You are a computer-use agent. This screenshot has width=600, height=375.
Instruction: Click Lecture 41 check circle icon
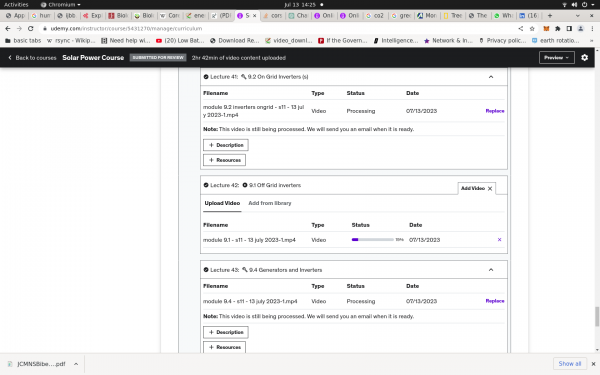pos(206,77)
